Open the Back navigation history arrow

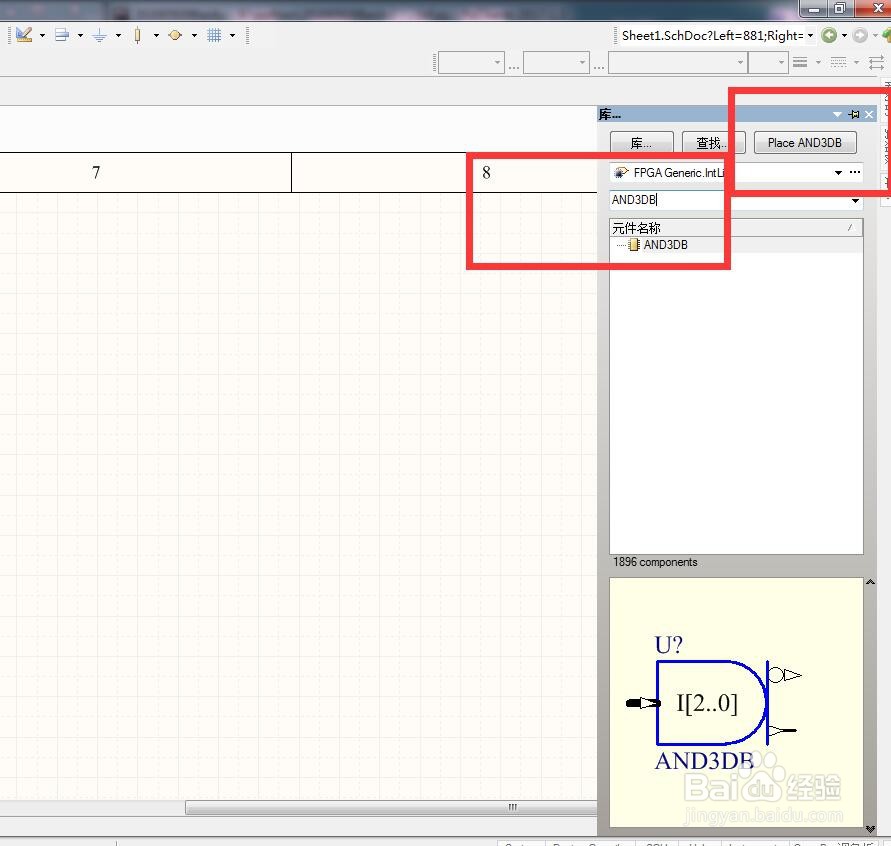(844, 35)
